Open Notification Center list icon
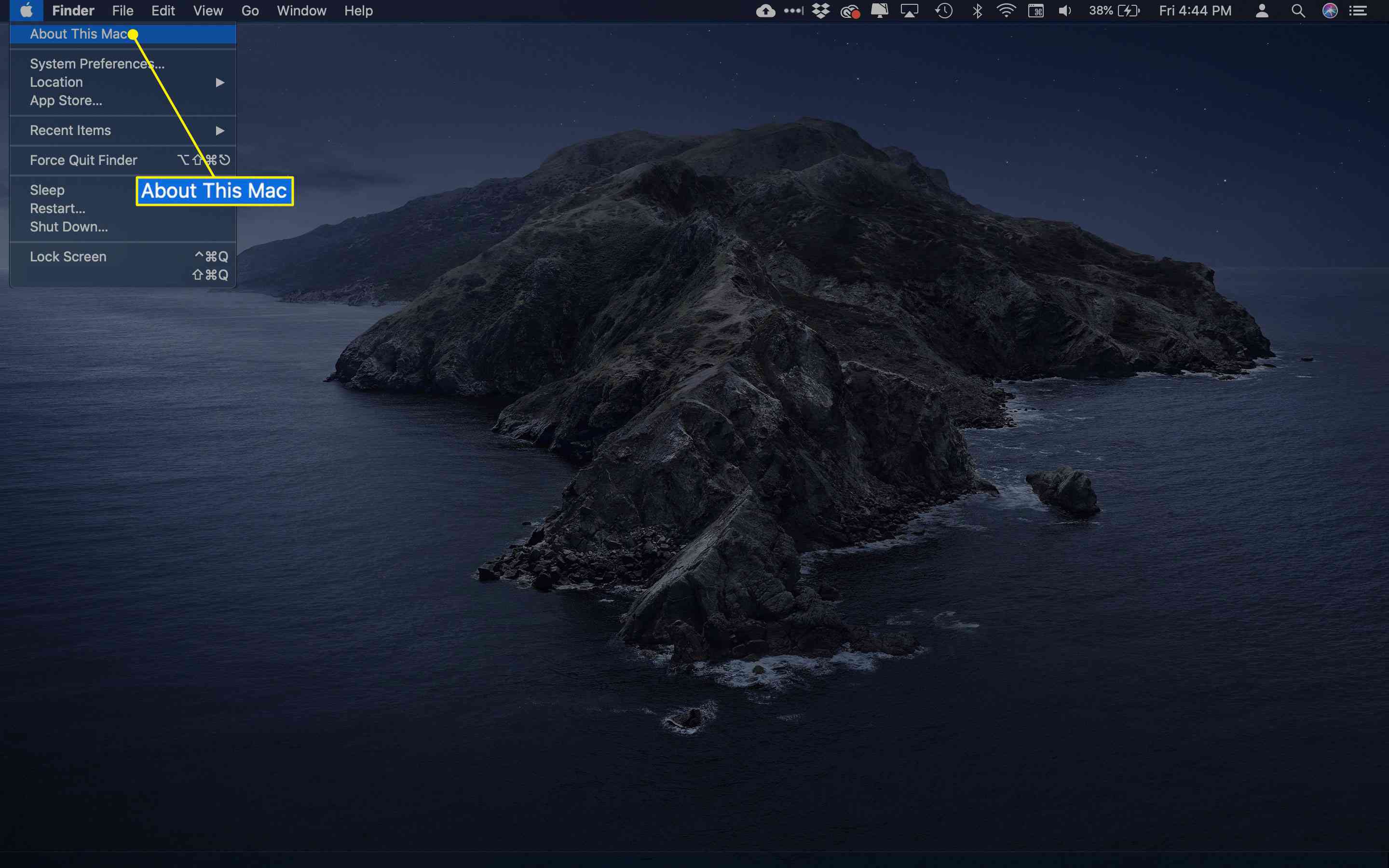Screen dimensions: 1389x868 click(1358, 11)
